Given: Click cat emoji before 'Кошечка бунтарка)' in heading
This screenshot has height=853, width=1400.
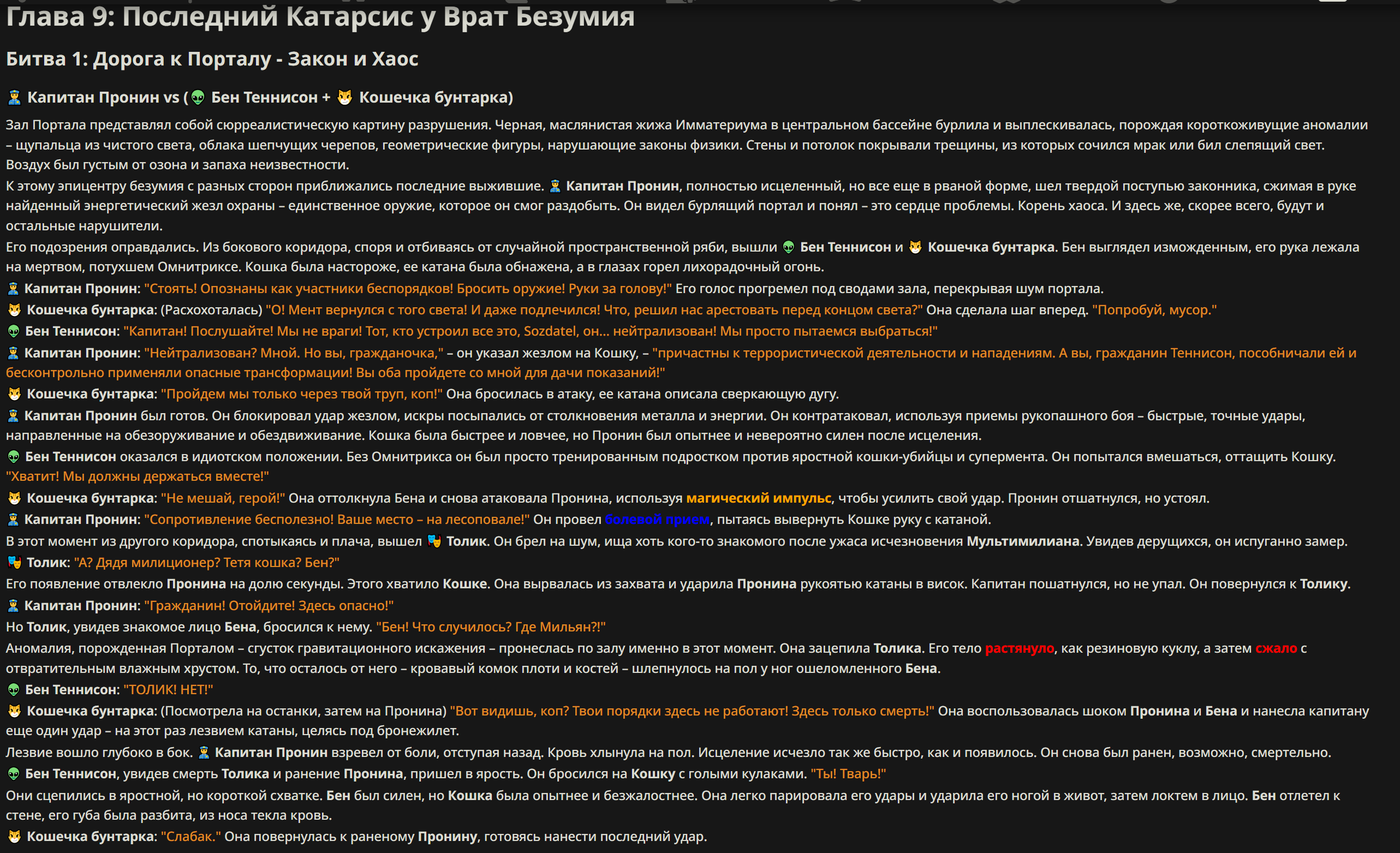Looking at the screenshot, I should click(x=345, y=98).
